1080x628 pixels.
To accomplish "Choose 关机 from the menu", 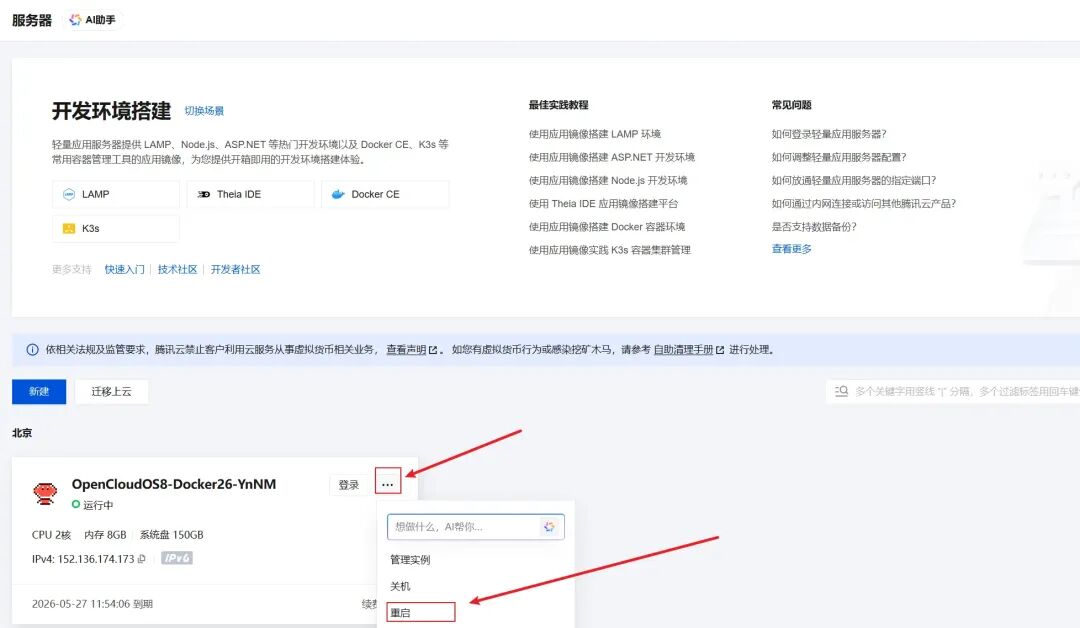I will [400, 587].
